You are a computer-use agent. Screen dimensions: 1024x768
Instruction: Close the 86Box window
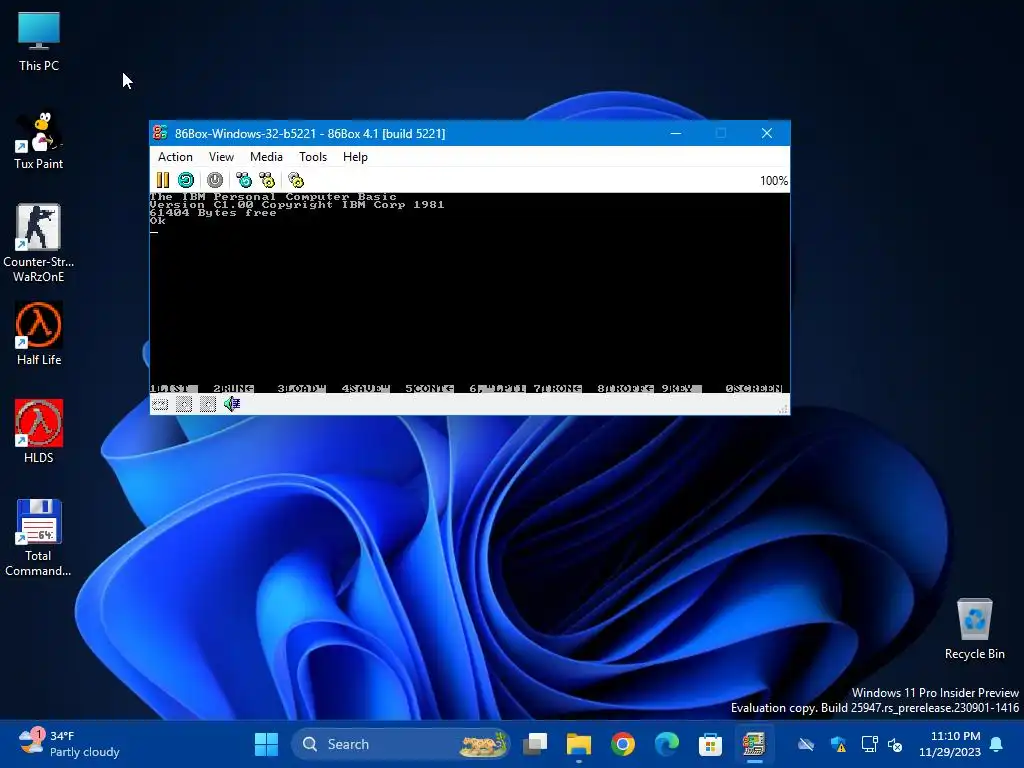point(767,133)
